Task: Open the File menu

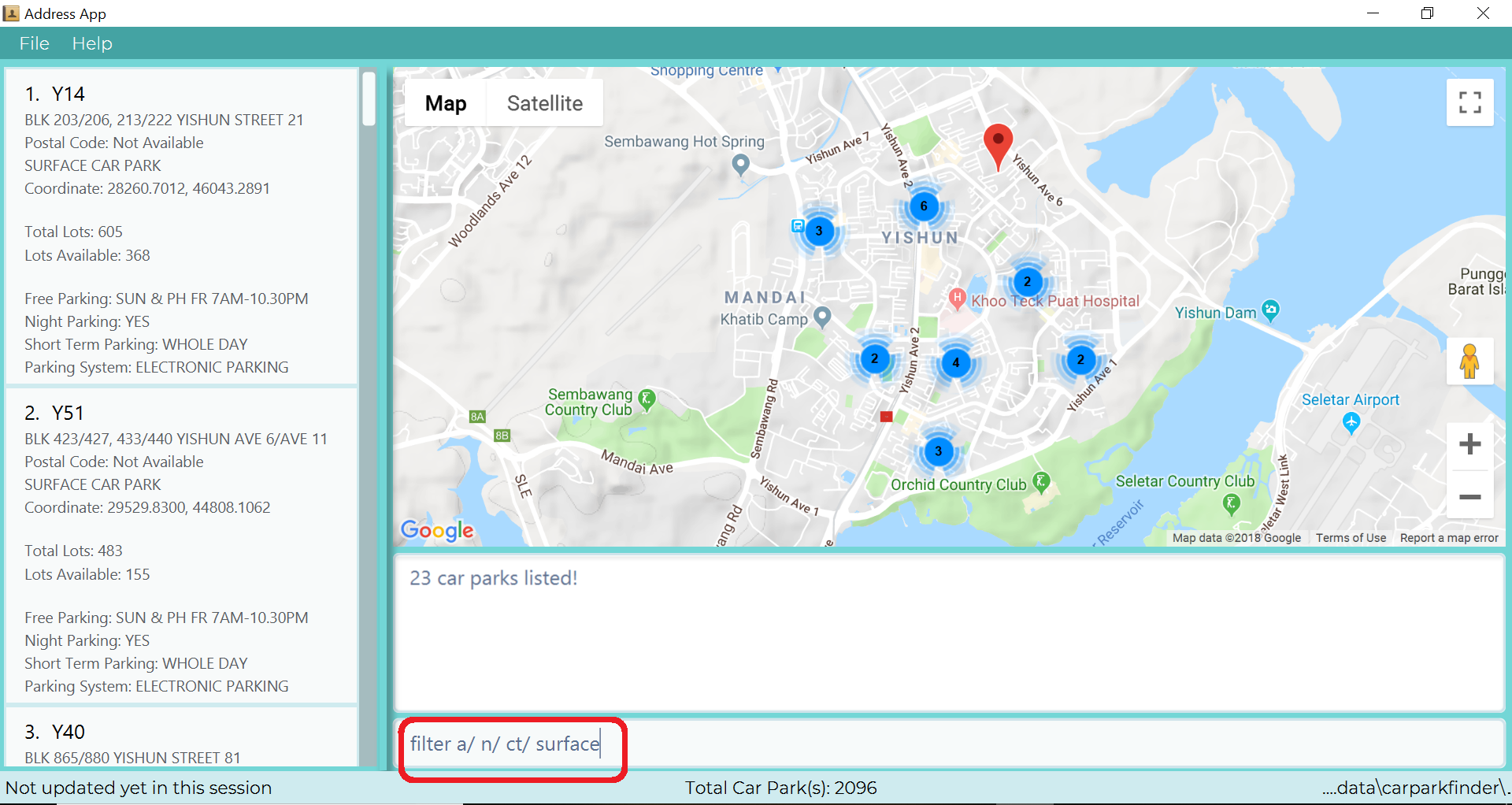Action: click(x=35, y=43)
